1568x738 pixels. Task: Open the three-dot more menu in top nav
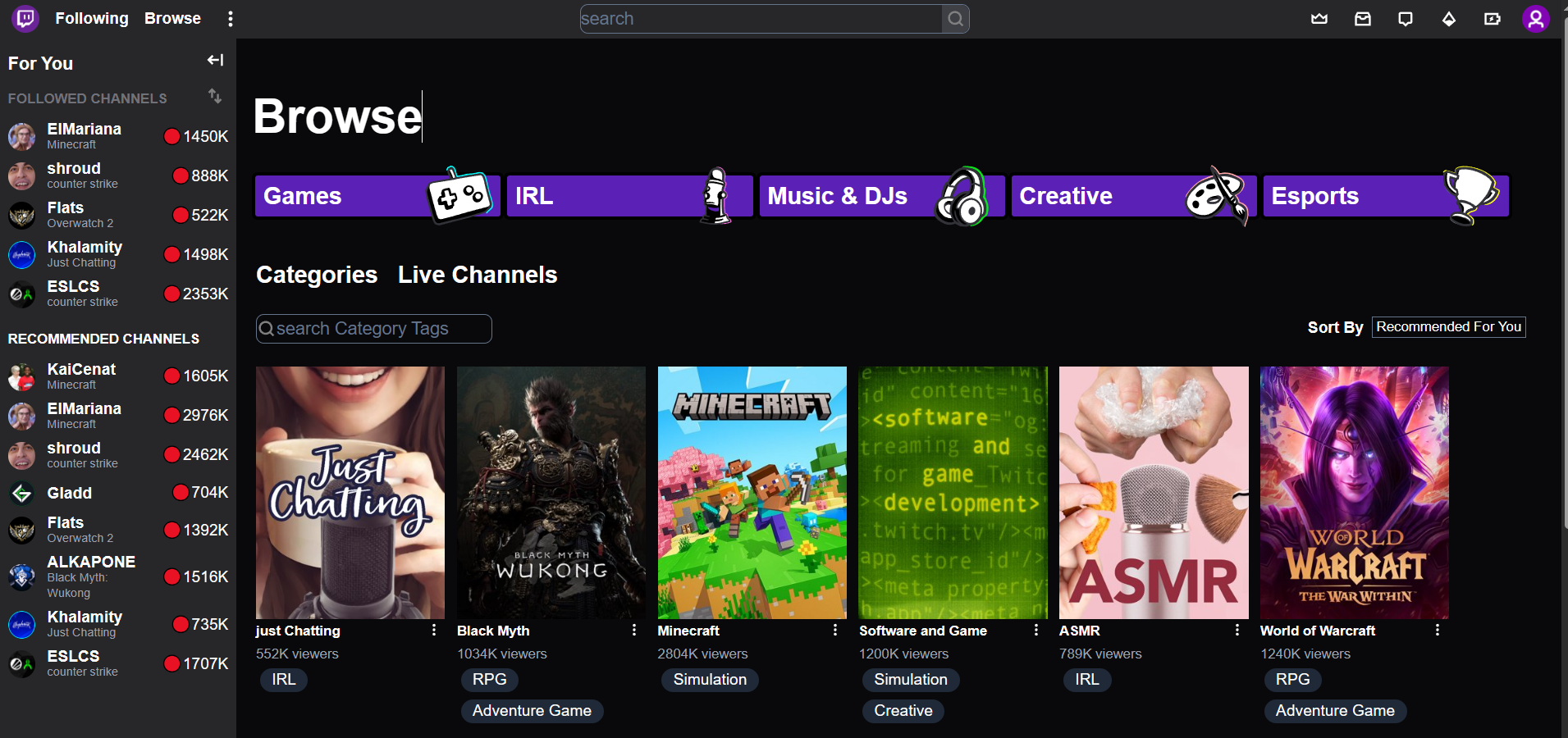231,19
